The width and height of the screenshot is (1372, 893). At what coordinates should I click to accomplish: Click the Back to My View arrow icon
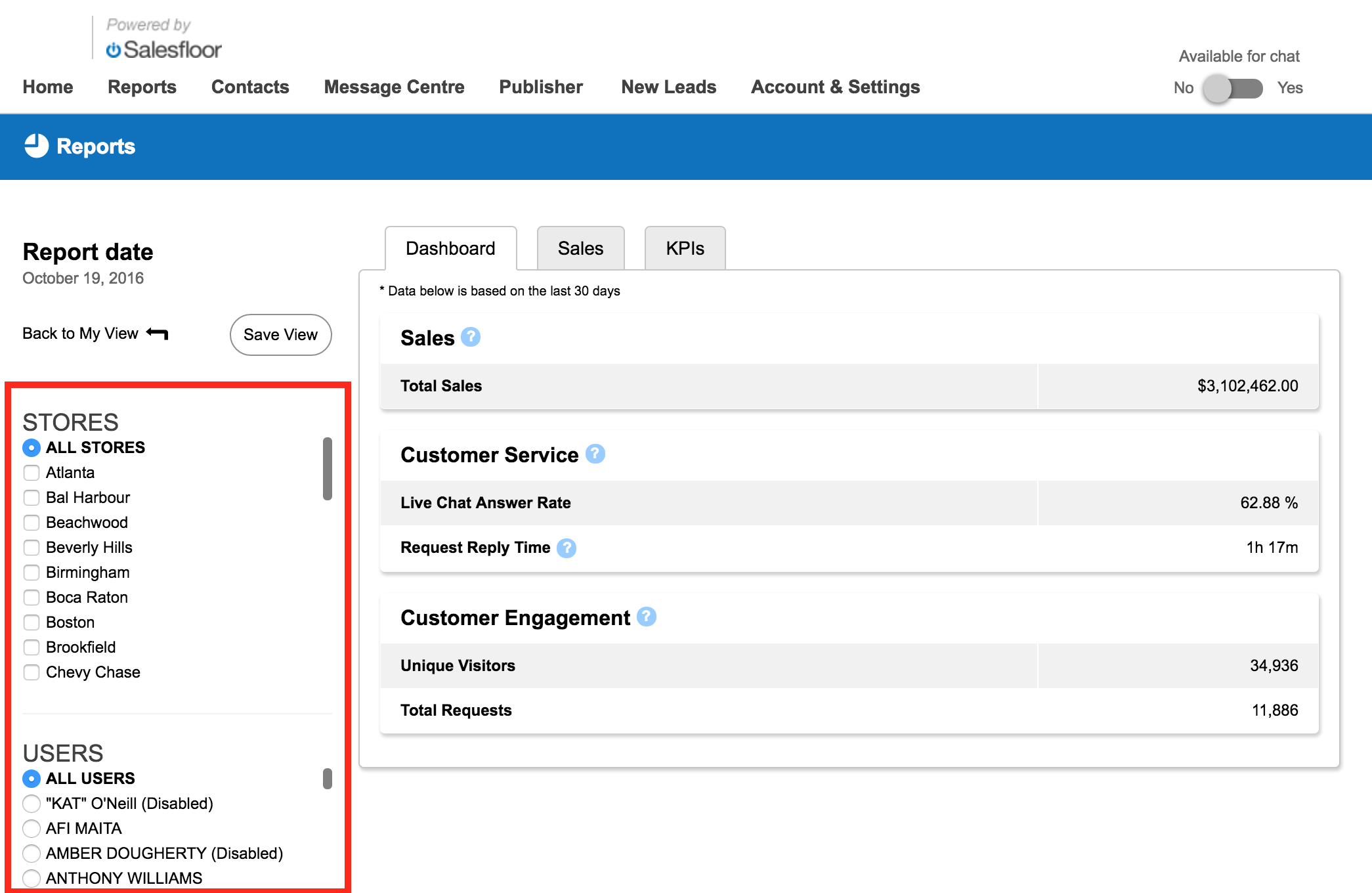point(158,334)
